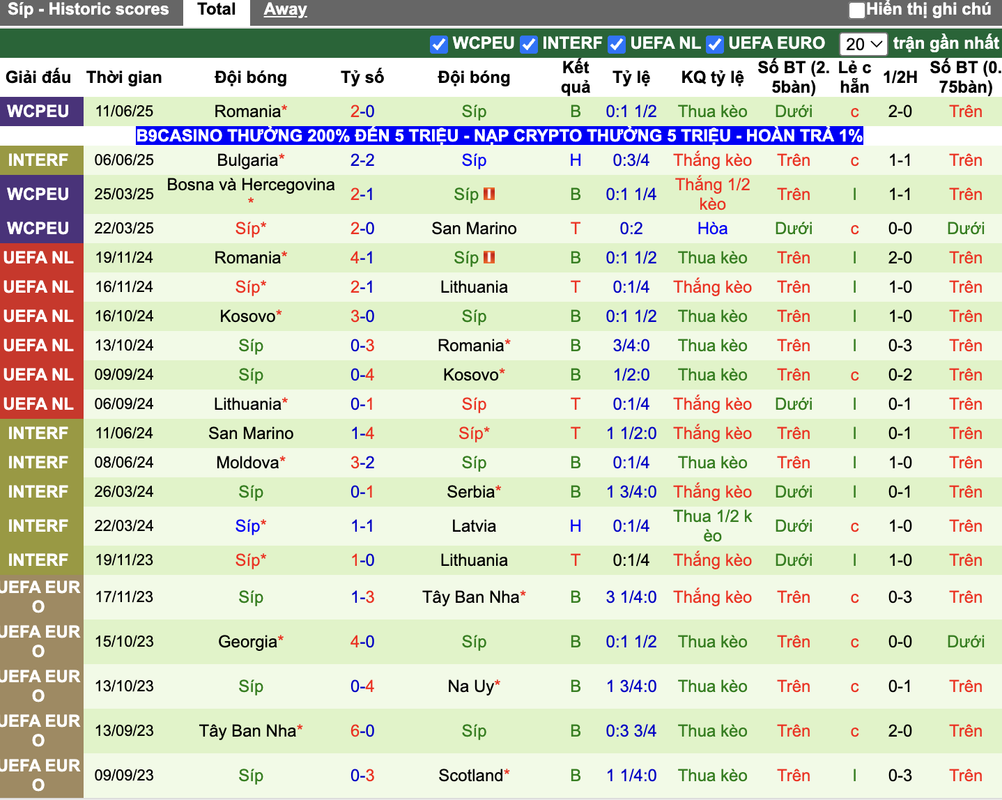The image size is (1002, 800).
Task: Click red card icon next to Síp on 19/11/24
Action: (489, 258)
